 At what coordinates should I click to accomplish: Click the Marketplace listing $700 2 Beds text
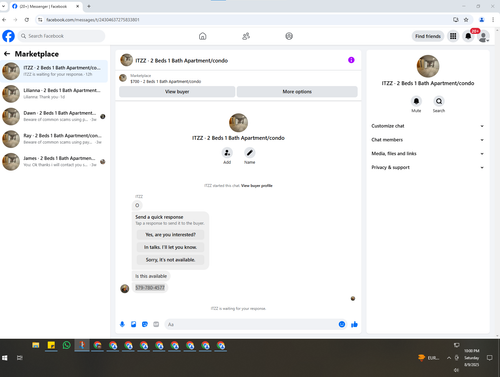tap(166, 81)
